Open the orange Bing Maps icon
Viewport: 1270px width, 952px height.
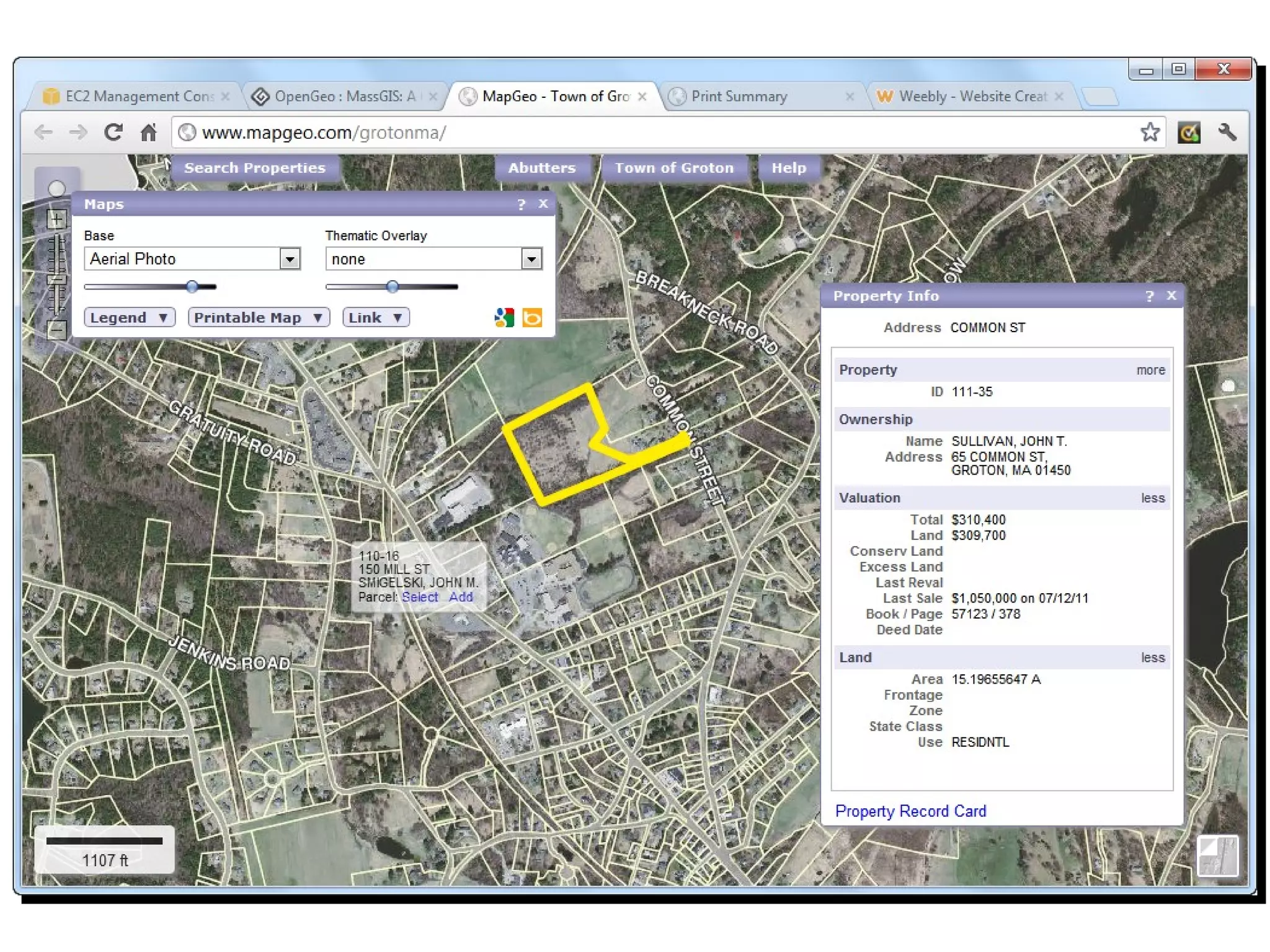point(532,318)
